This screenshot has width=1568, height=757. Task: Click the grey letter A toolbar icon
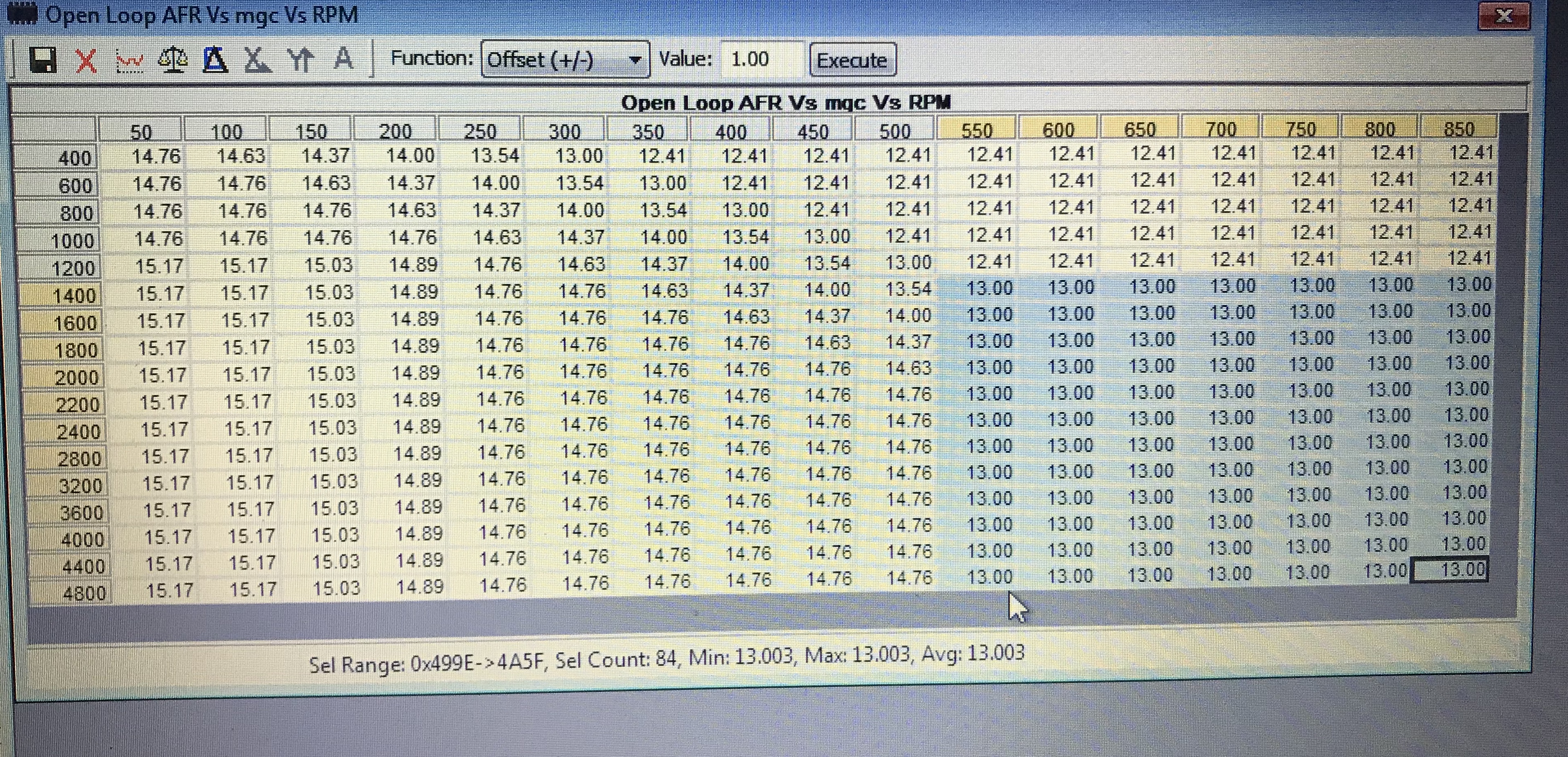click(x=343, y=59)
